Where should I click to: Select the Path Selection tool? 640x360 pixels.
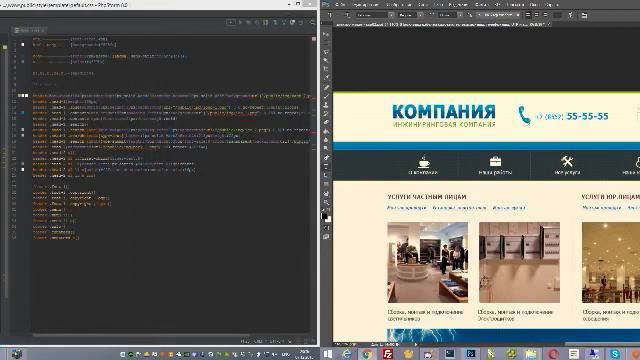click(x=326, y=175)
